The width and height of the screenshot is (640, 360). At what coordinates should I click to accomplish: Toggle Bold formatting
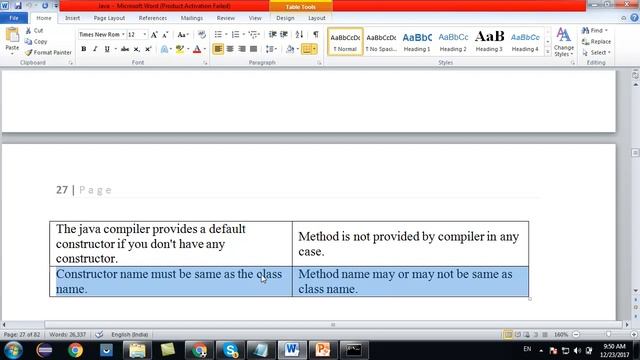[84, 49]
